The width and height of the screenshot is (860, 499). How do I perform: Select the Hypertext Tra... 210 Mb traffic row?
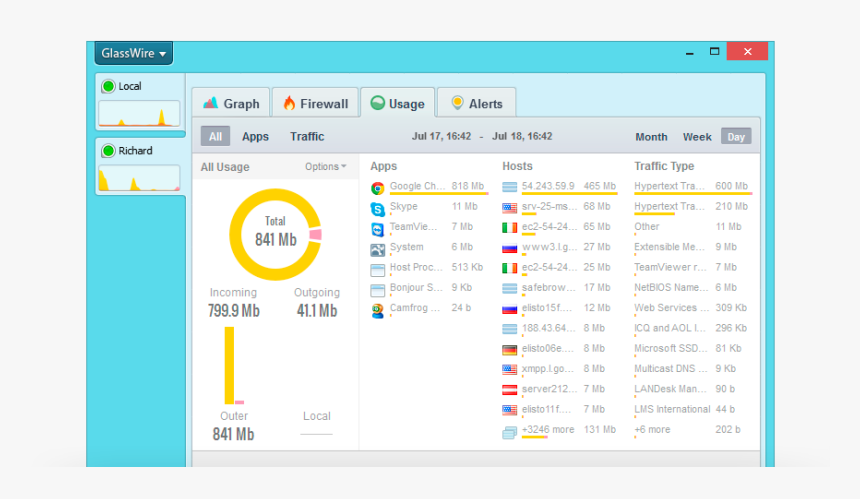(x=692, y=207)
